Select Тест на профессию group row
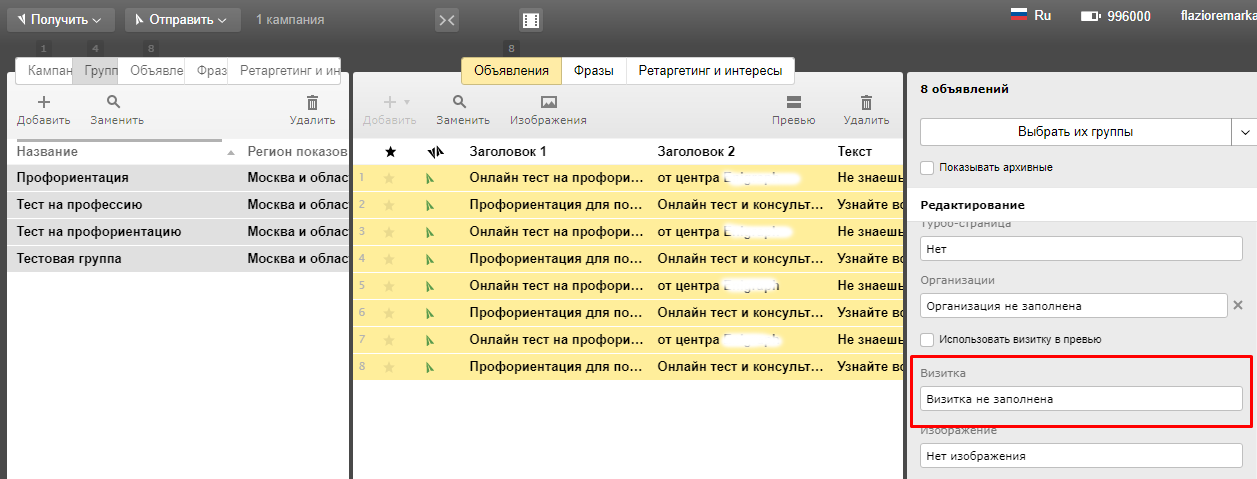This screenshot has height=479, width=1257. (x=178, y=205)
